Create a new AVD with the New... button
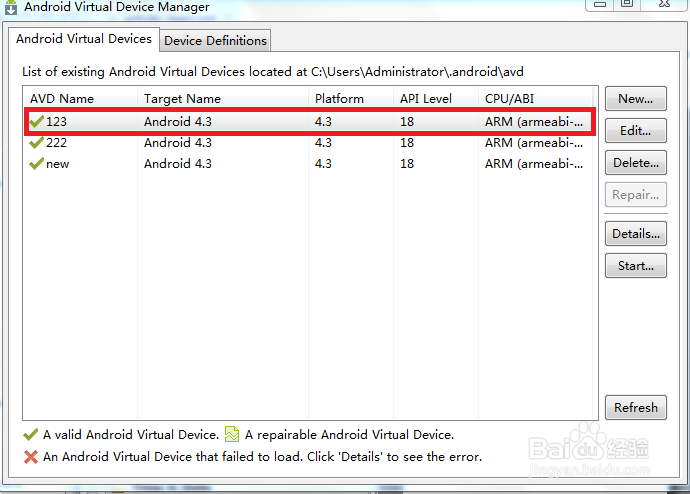Viewport: 690px width, 494px height. tap(635, 99)
